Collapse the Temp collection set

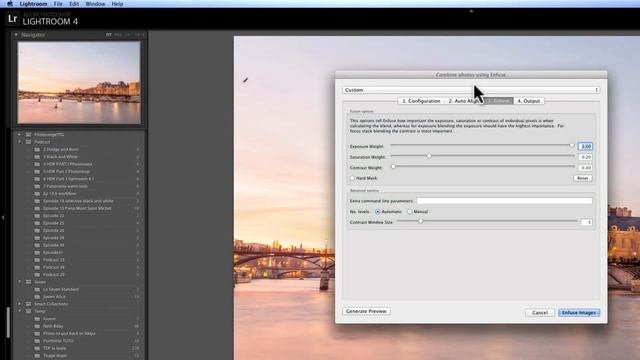tap(19, 311)
